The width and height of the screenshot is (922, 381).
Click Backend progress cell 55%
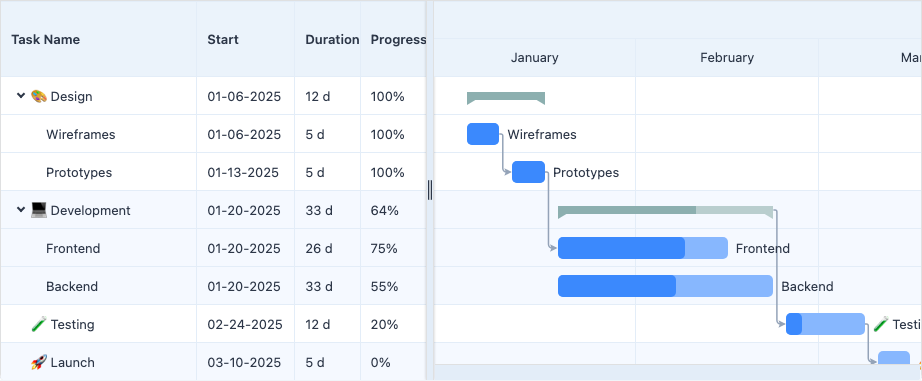tap(393, 286)
